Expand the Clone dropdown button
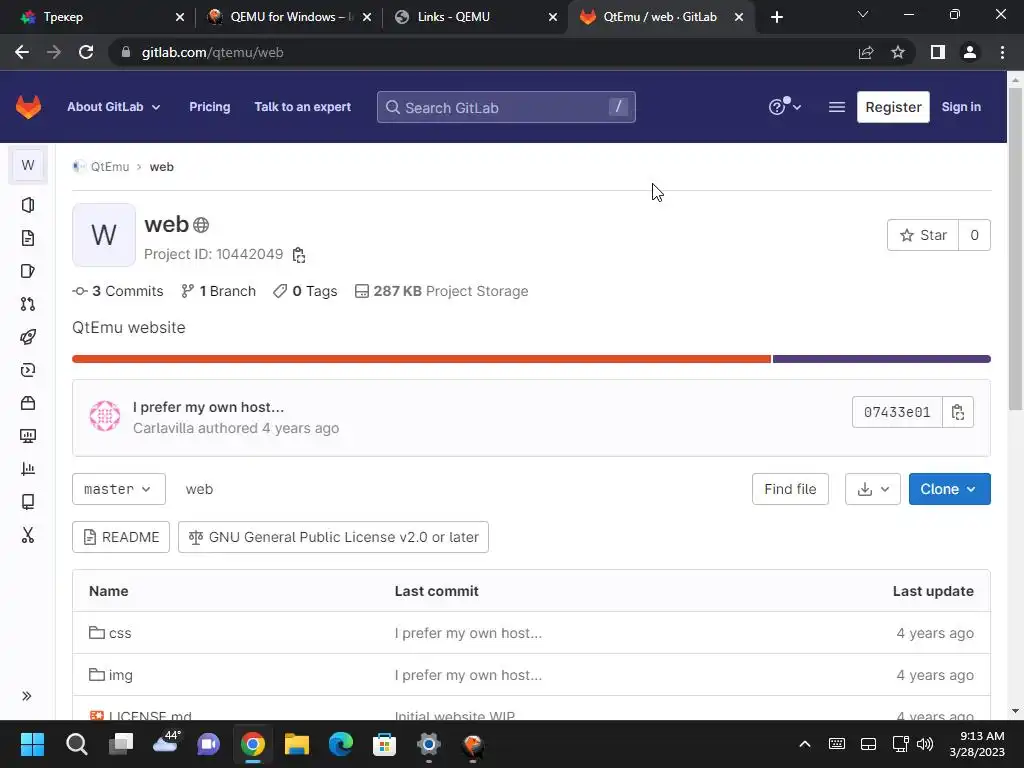The width and height of the screenshot is (1024, 768). pos(949,489)
